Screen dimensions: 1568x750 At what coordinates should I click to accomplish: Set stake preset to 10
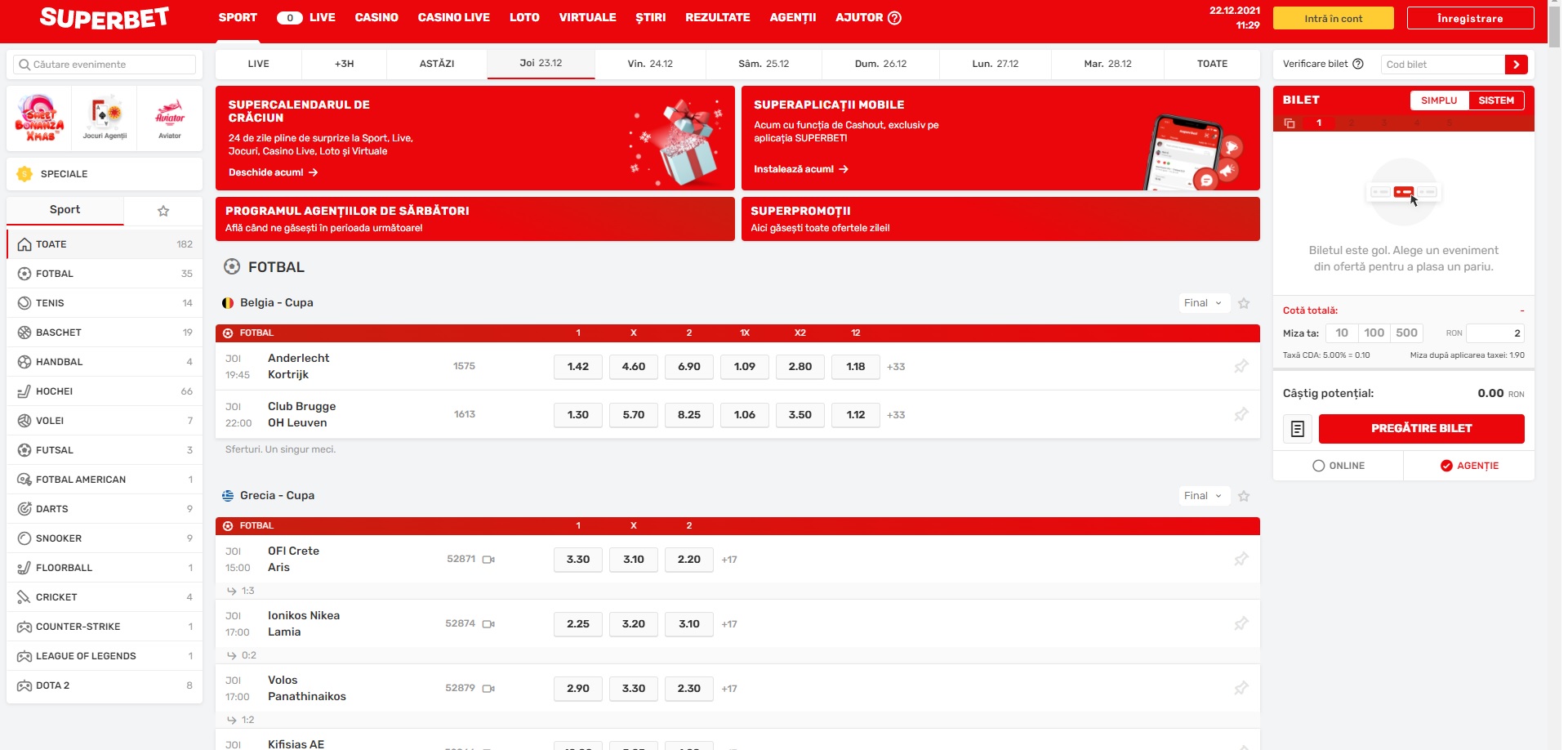click(1342, 333)
